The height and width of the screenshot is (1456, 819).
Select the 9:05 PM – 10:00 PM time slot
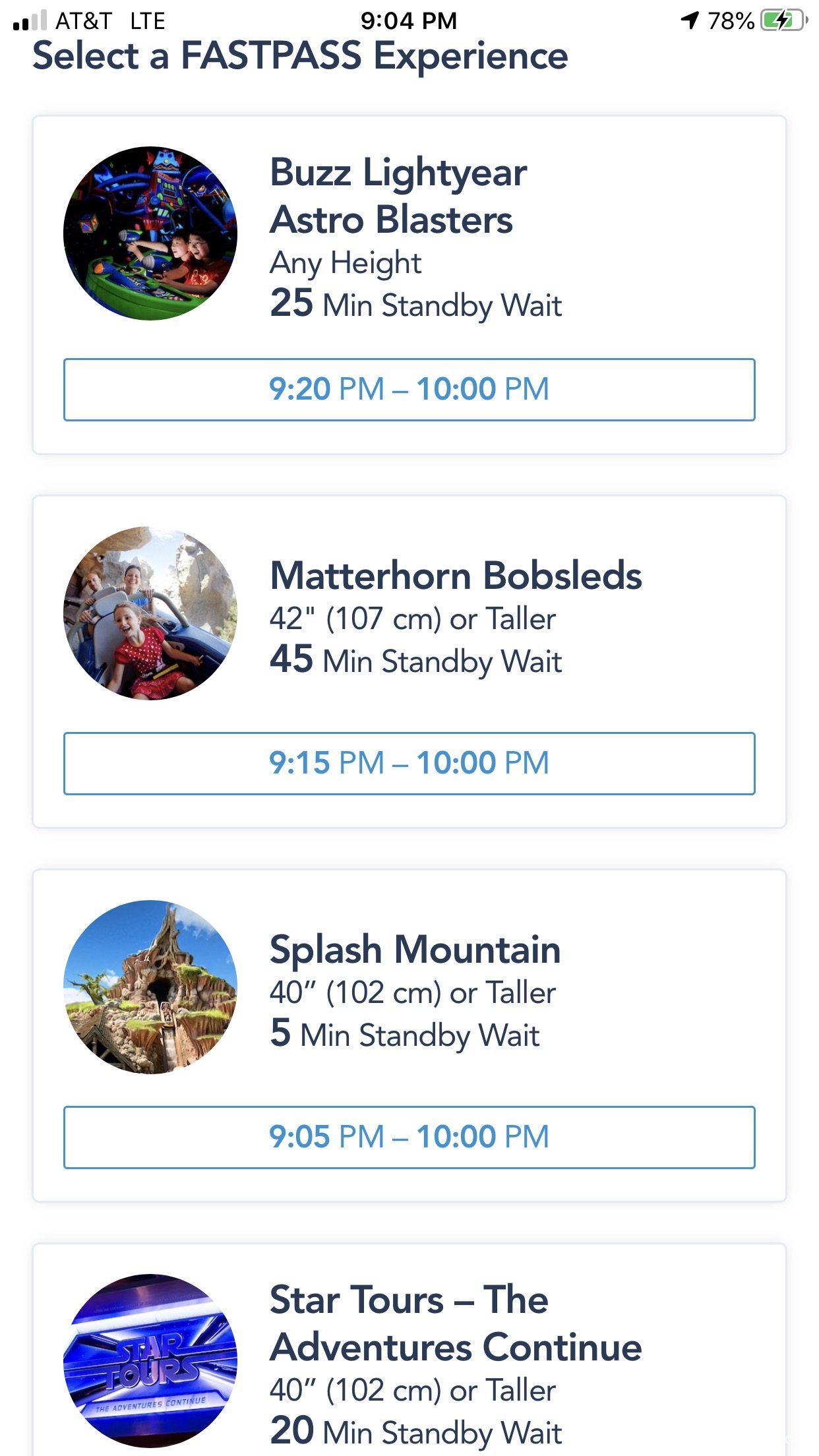pyautogui.click(x=409, y=1137)
